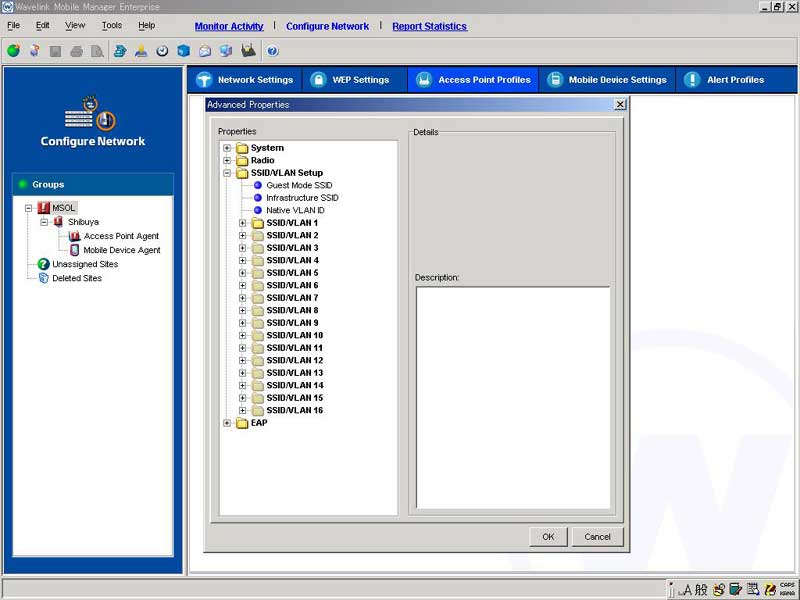Screen dimensions: 800x600
Task: Click the green globe toolbar icon
Action: [x=14, y=51]
